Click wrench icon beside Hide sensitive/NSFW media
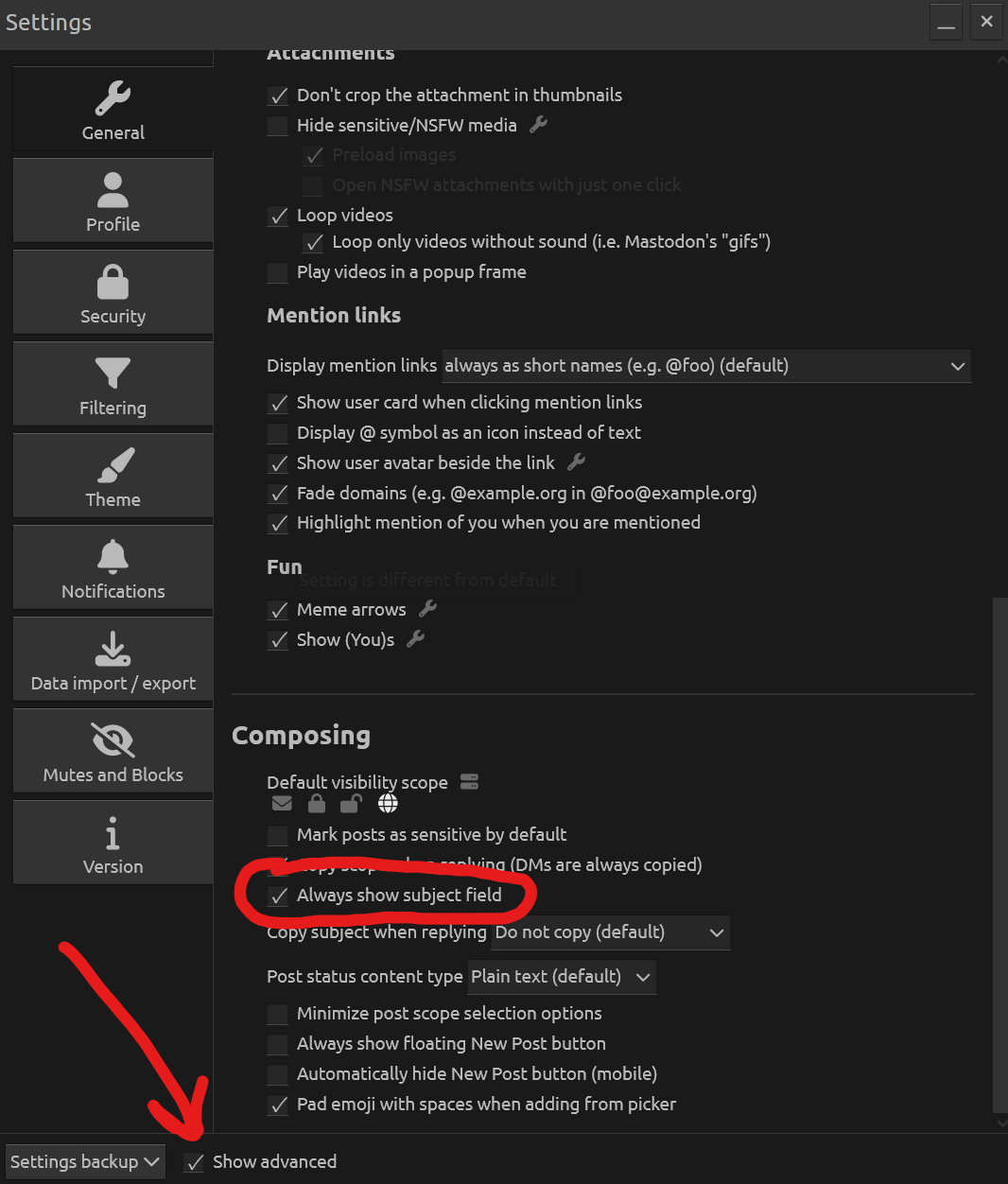 click(538, 124)
